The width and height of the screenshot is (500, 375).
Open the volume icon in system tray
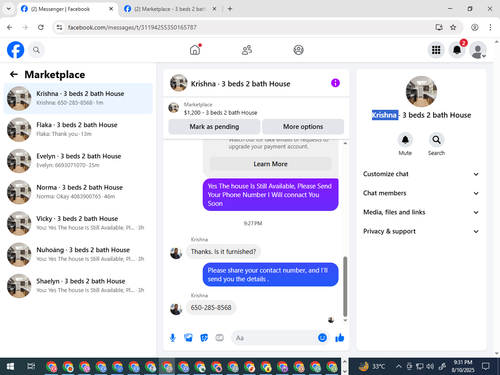point(430,366)
